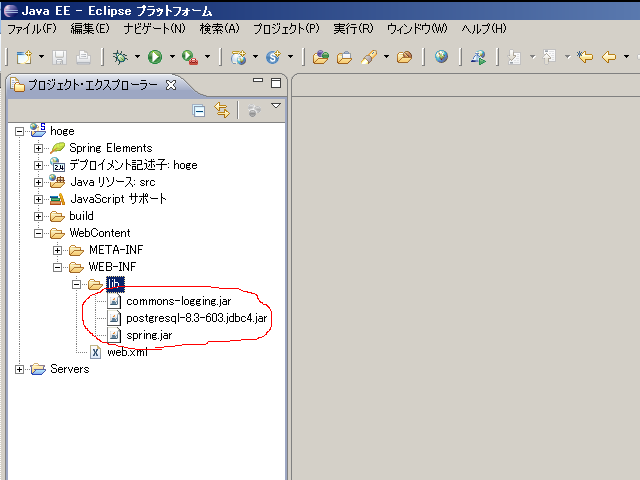This screenshot has height=480, width=640.
Task: Click the Debug bug icon
Action: pyautogui.click(x=120, y=57)
